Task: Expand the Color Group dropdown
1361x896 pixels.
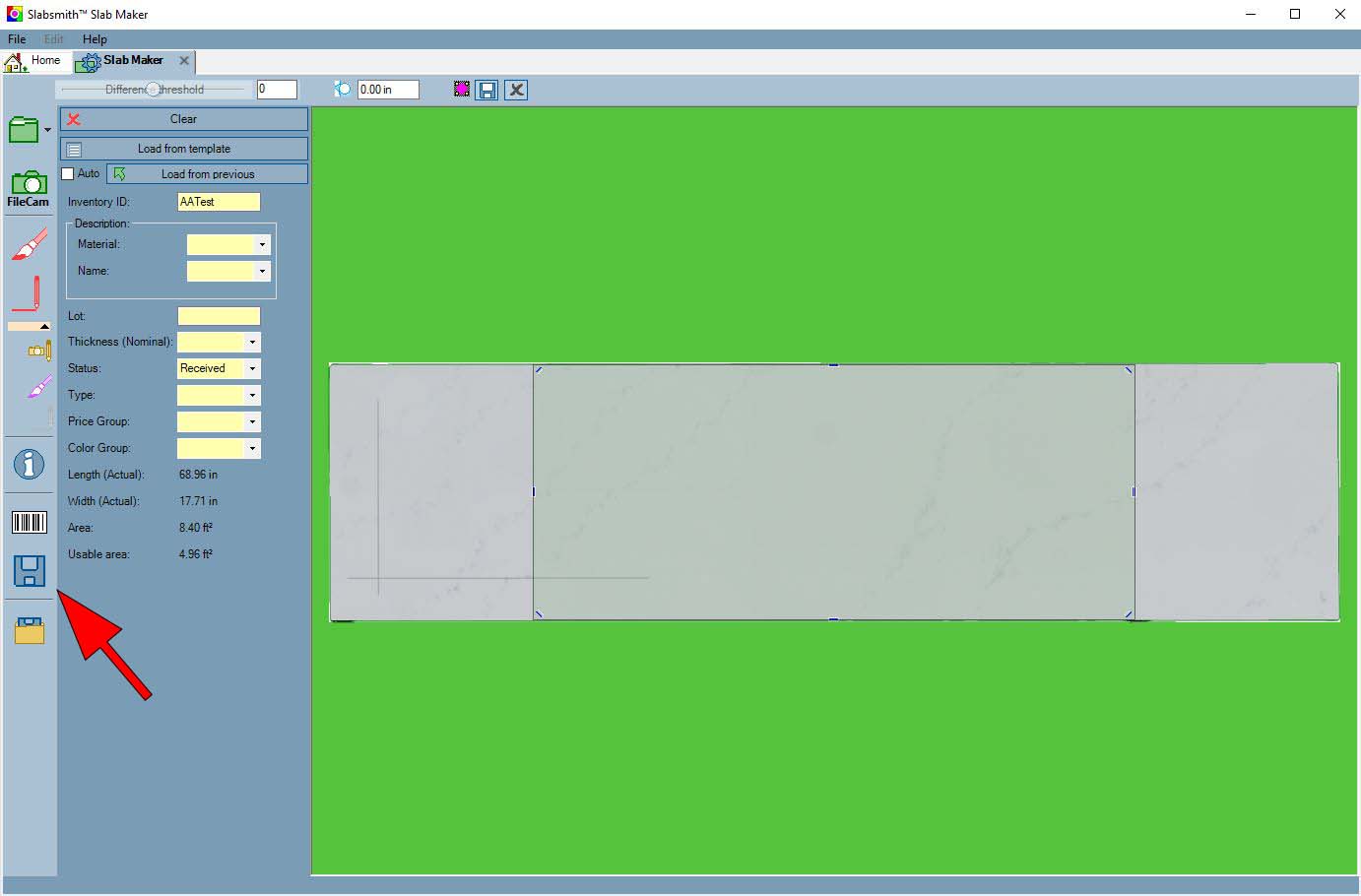Action: pyautogui.click(x=252, y=448)
